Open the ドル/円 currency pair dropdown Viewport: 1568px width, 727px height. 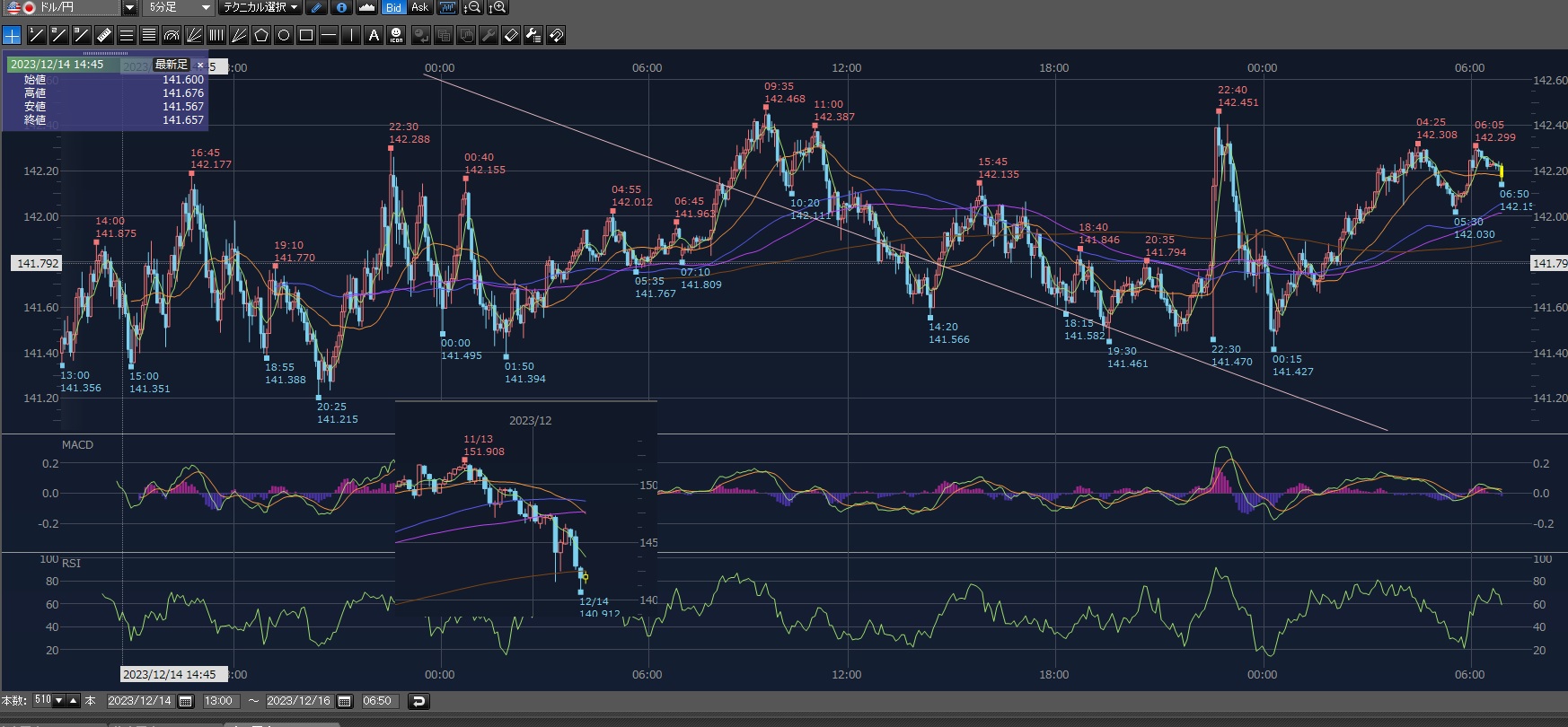point(129,7)
